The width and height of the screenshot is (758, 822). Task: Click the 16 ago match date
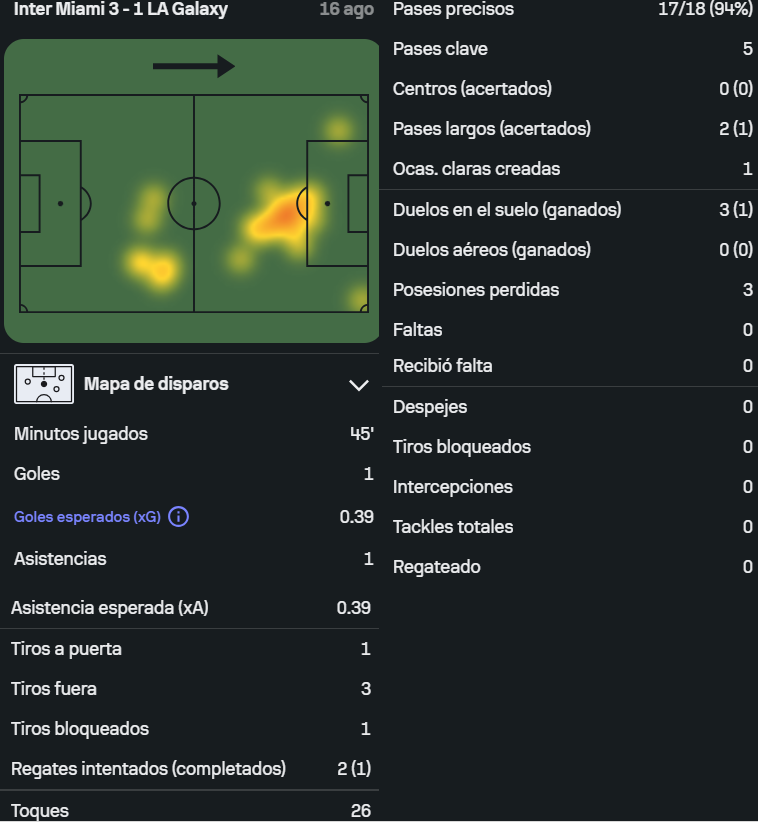[x=346, y=10]
